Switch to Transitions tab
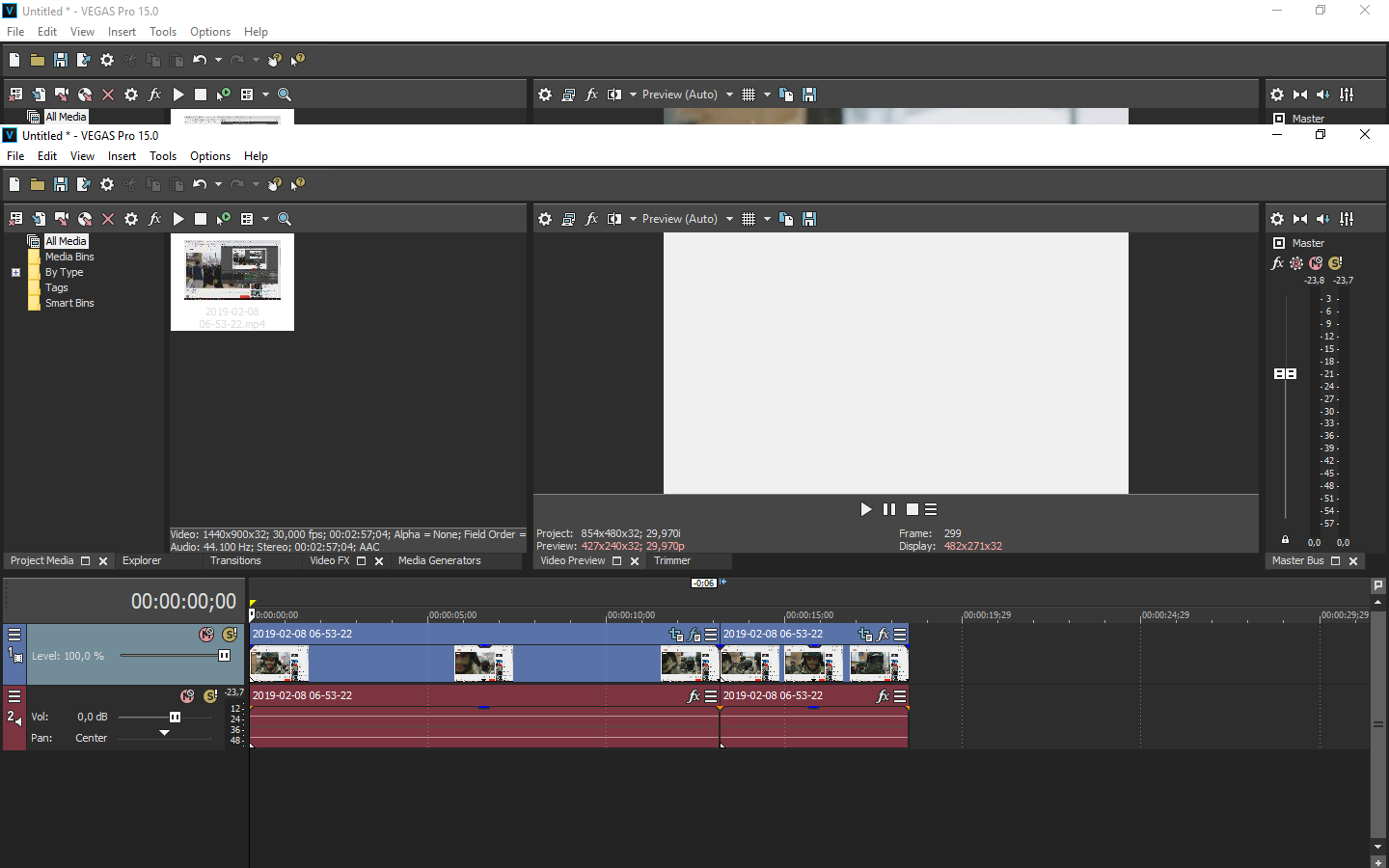 235,560
